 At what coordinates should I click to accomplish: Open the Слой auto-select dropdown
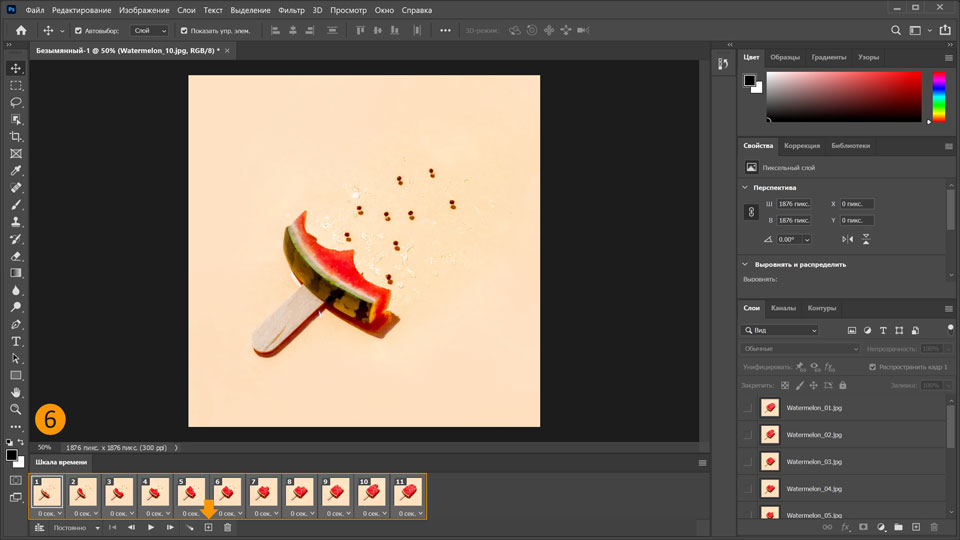tap(150, 31)
